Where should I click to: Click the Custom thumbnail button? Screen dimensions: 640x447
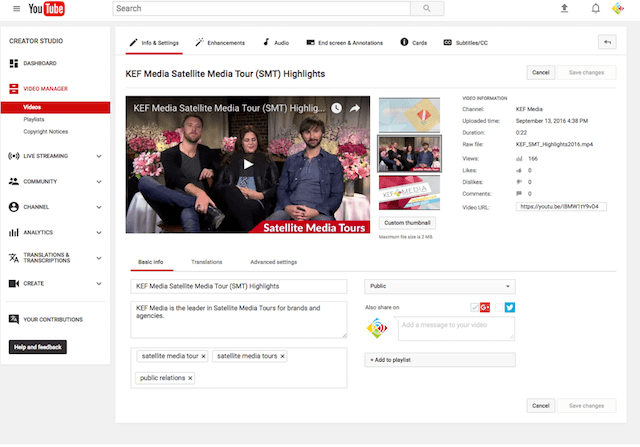[407, 222]
